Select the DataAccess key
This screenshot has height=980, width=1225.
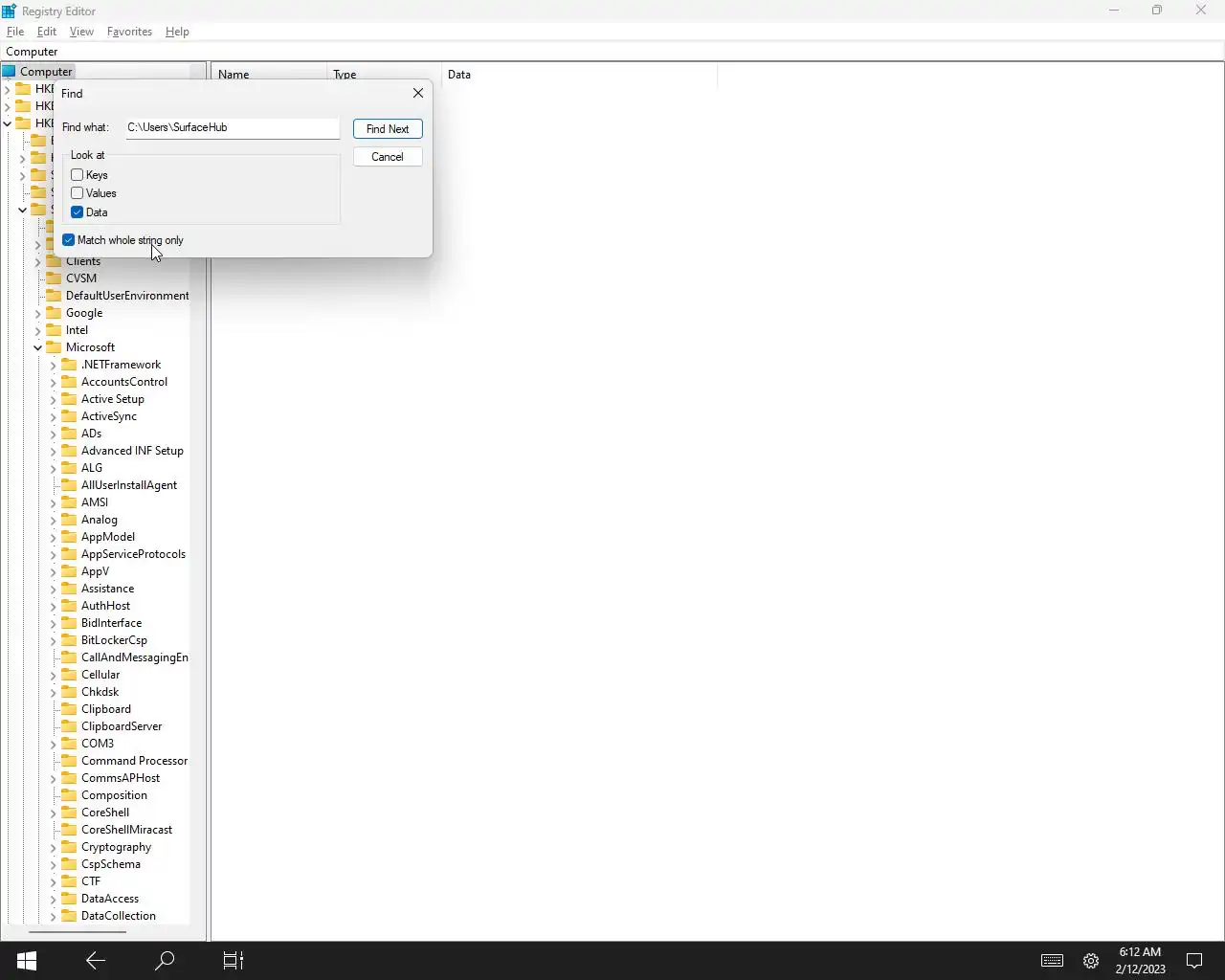point(110,899)
